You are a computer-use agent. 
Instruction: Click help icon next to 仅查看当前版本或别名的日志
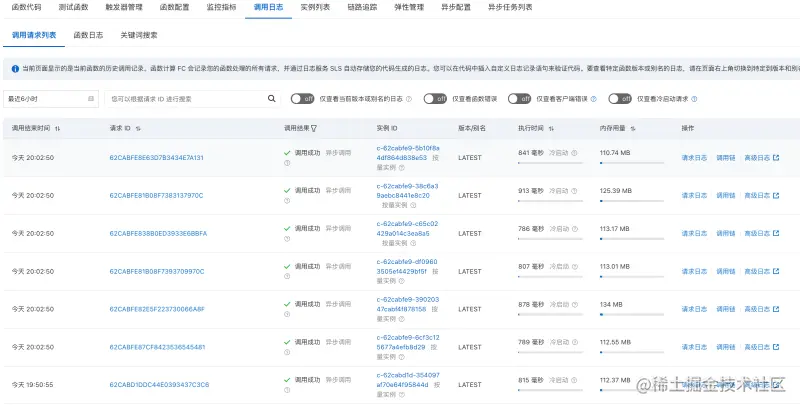pos(409,99)
